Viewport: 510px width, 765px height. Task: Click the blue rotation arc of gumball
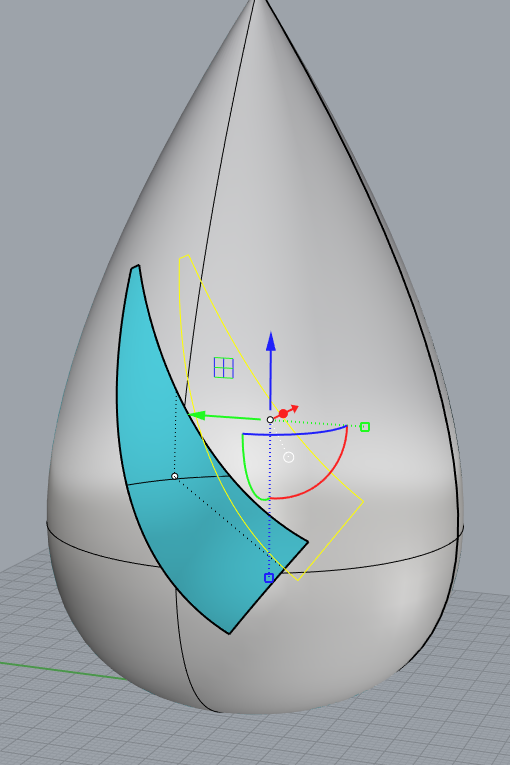295,432
